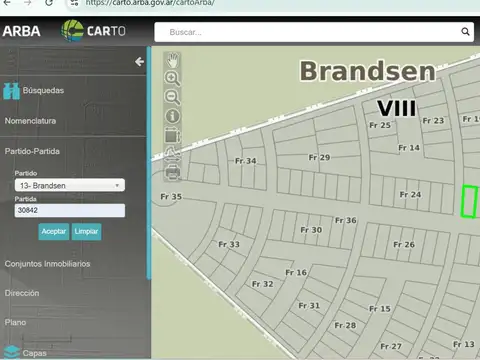
Task: Click the CARTO globe logo
Action: [x=72, y=31]
